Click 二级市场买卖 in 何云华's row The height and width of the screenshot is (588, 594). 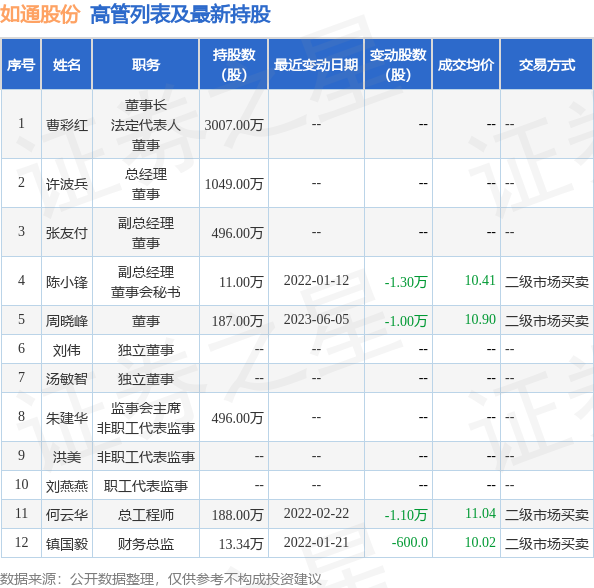[x=547, y=514]
